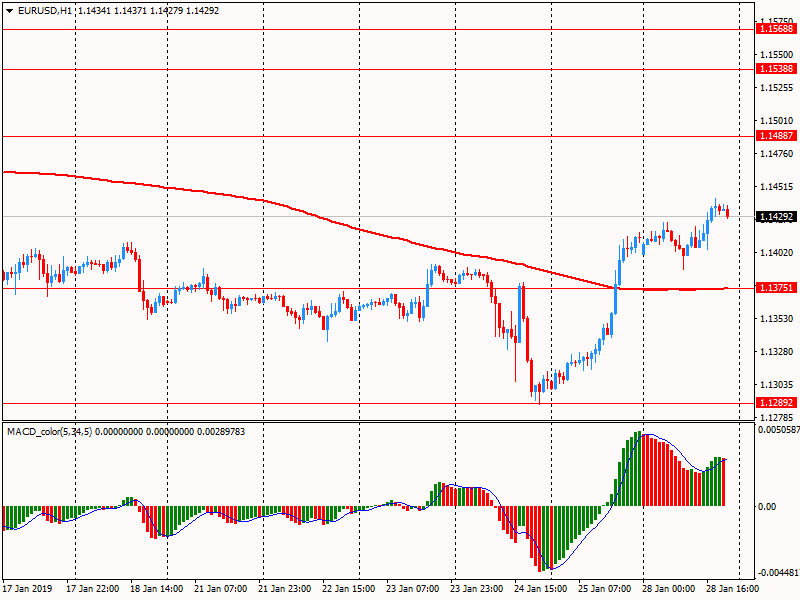Click the 1.14515 price scale value
Screen dimensions: 800x600
[777, 187]
